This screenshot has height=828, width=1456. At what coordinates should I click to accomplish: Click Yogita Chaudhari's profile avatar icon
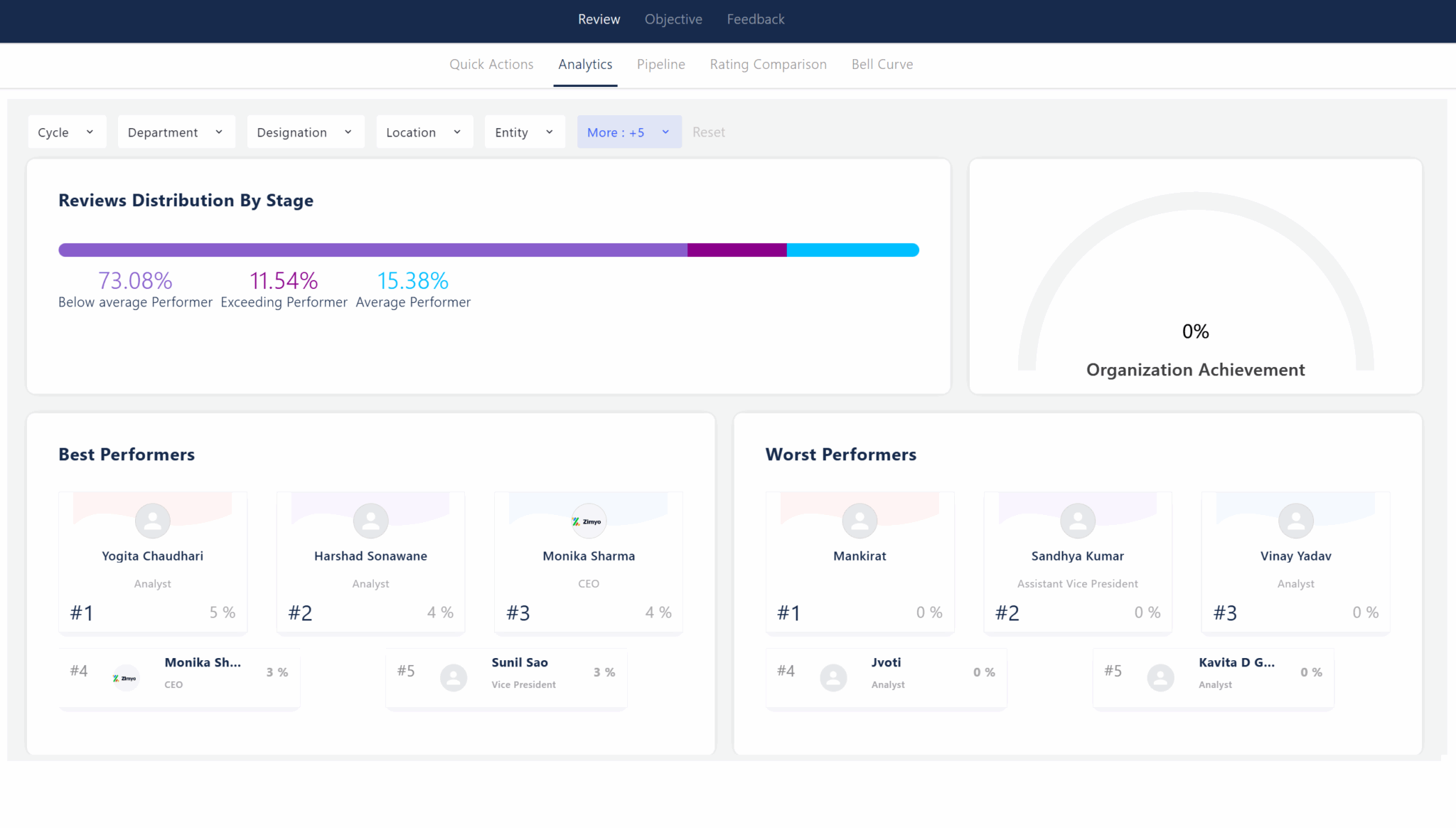(152, 521)
